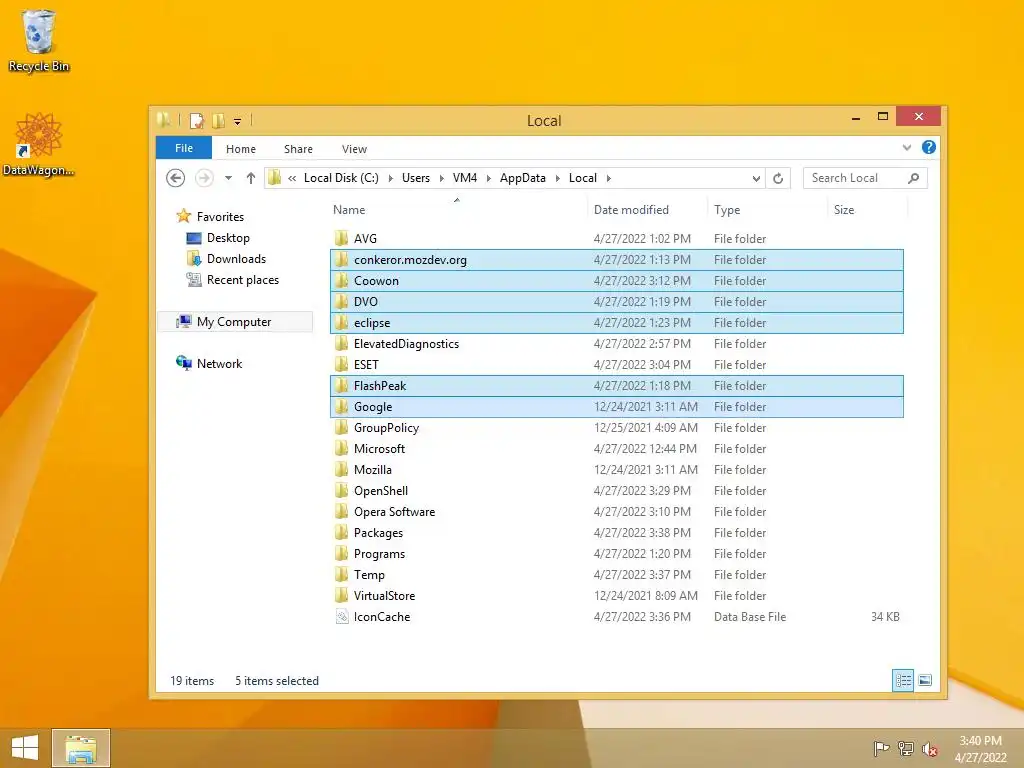The height and width of the screenshot is (768, 1024).
Task: Switch to the Share ribbon tab
Action: pos(298,149)
